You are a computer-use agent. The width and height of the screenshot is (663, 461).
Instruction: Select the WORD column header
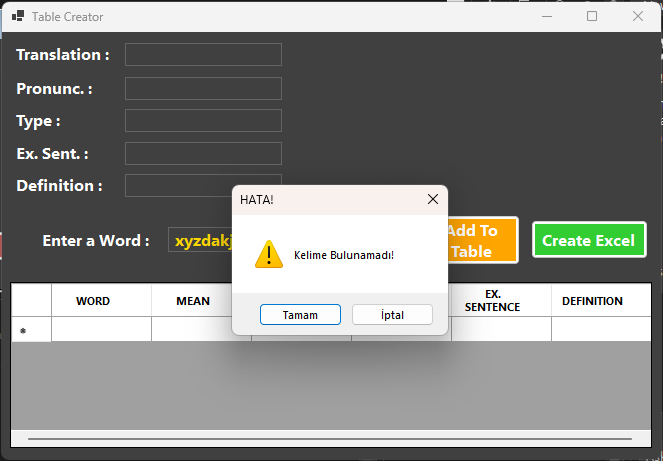93,301
